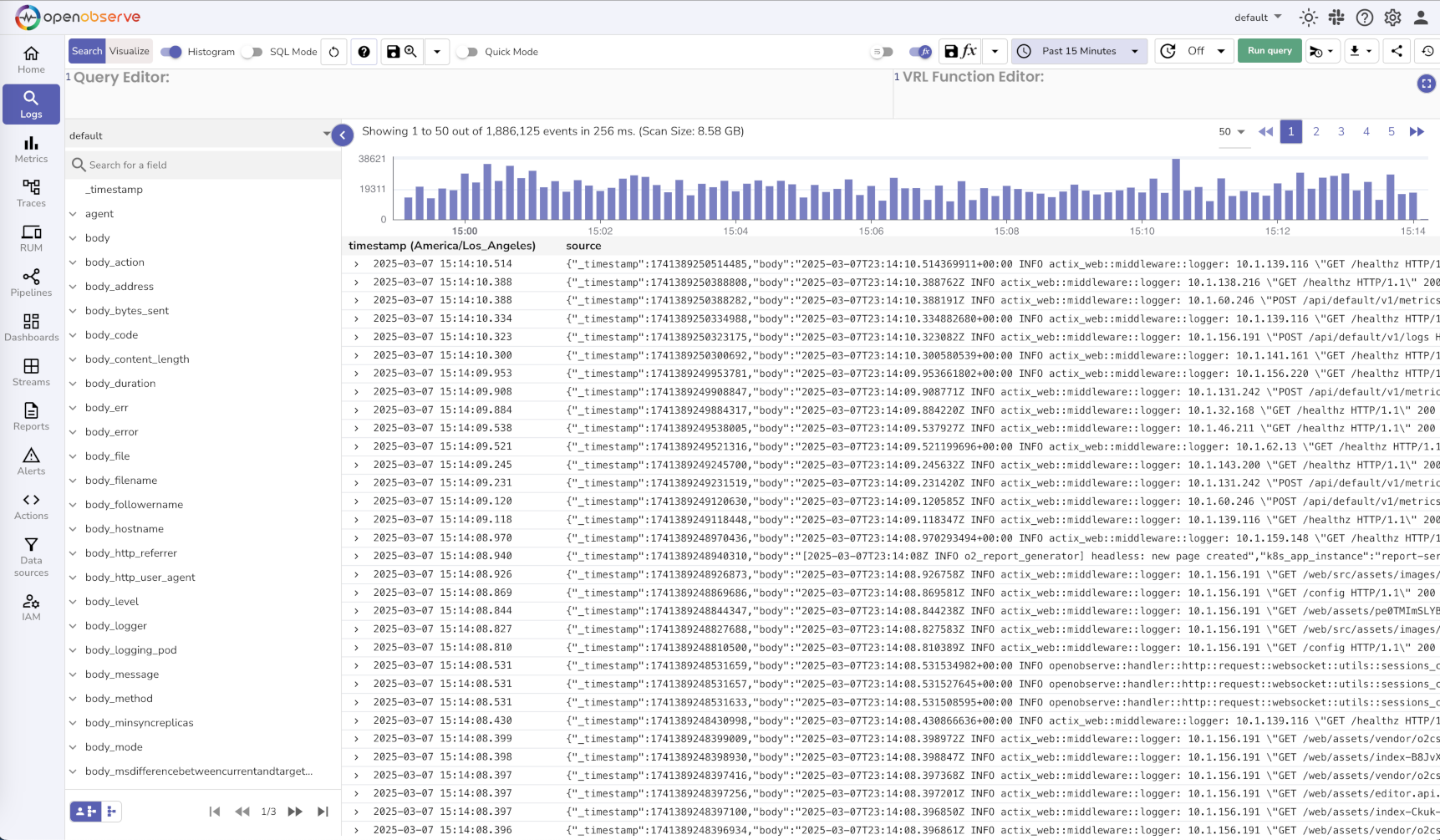Screen dimensions: 1440x840
Task: Click the share search link icon
Action: pos(1397,51)
